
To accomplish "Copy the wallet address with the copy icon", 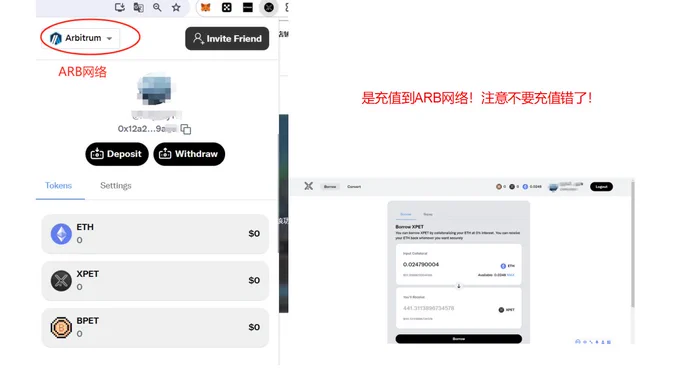I will click(186, 129).
